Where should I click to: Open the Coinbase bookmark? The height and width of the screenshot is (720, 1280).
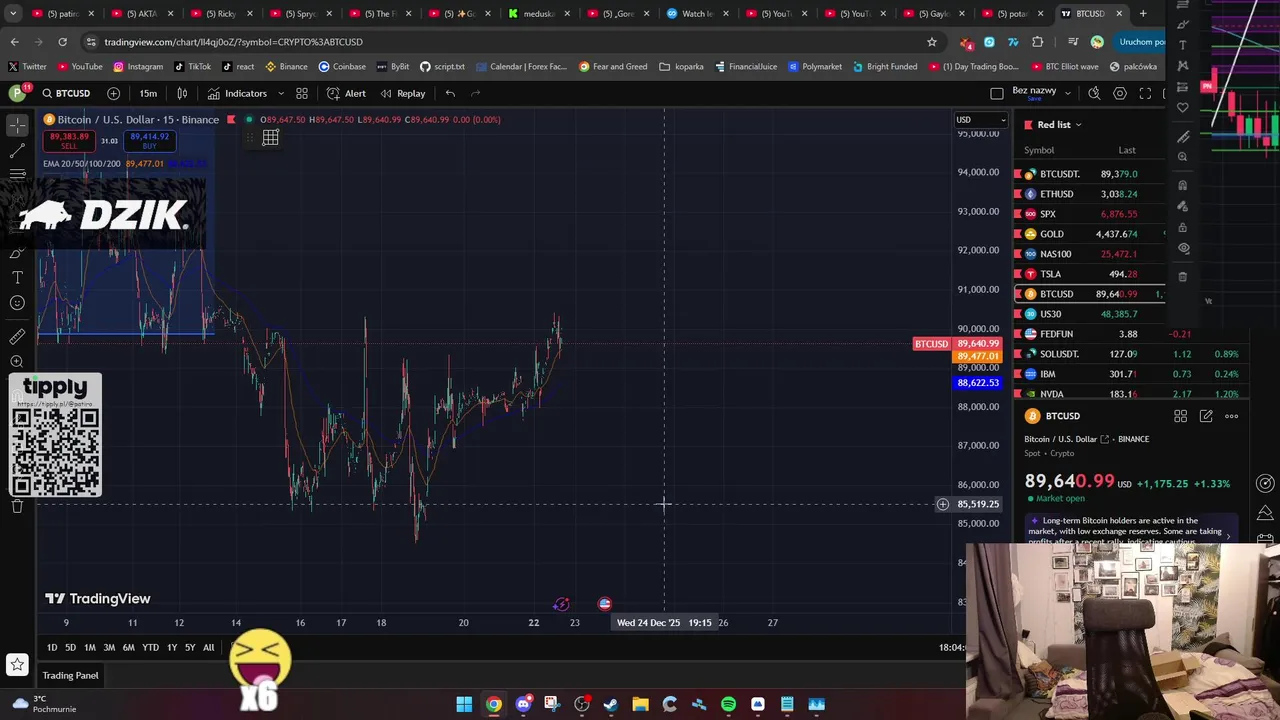341,66
